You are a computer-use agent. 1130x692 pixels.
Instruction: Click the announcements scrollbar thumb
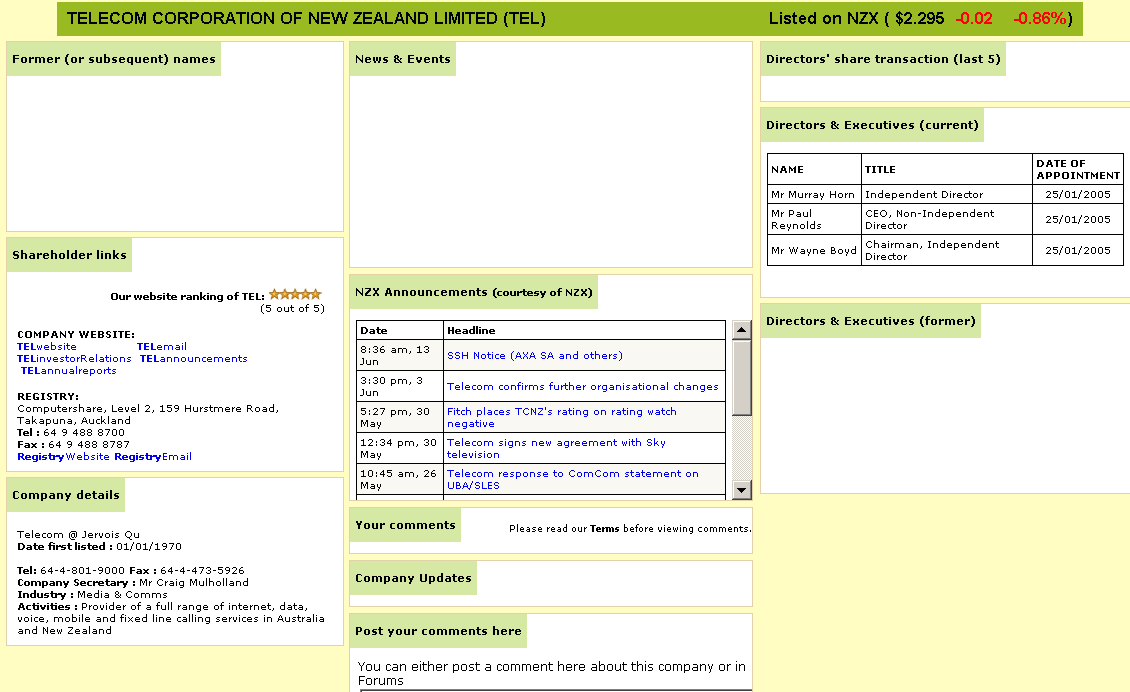tap(742, 378)
